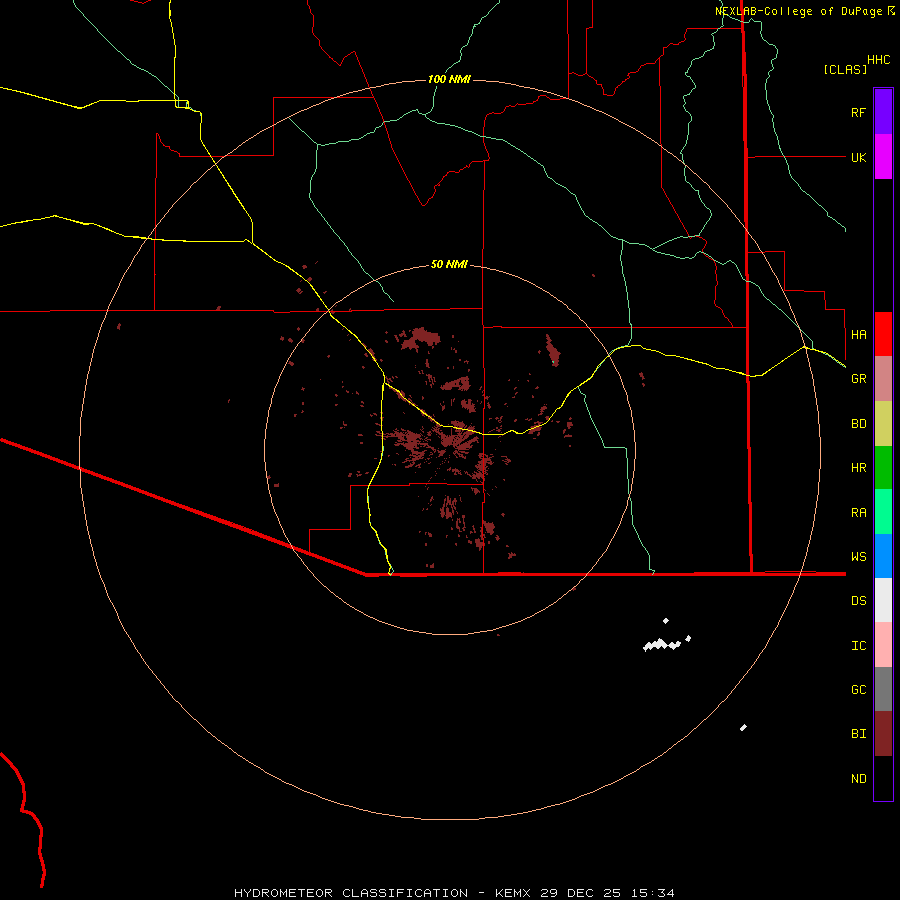Click the HA red legend swatch
This screenshot has width=900, height=900.
pyautogui.click(x=883, y=334)
